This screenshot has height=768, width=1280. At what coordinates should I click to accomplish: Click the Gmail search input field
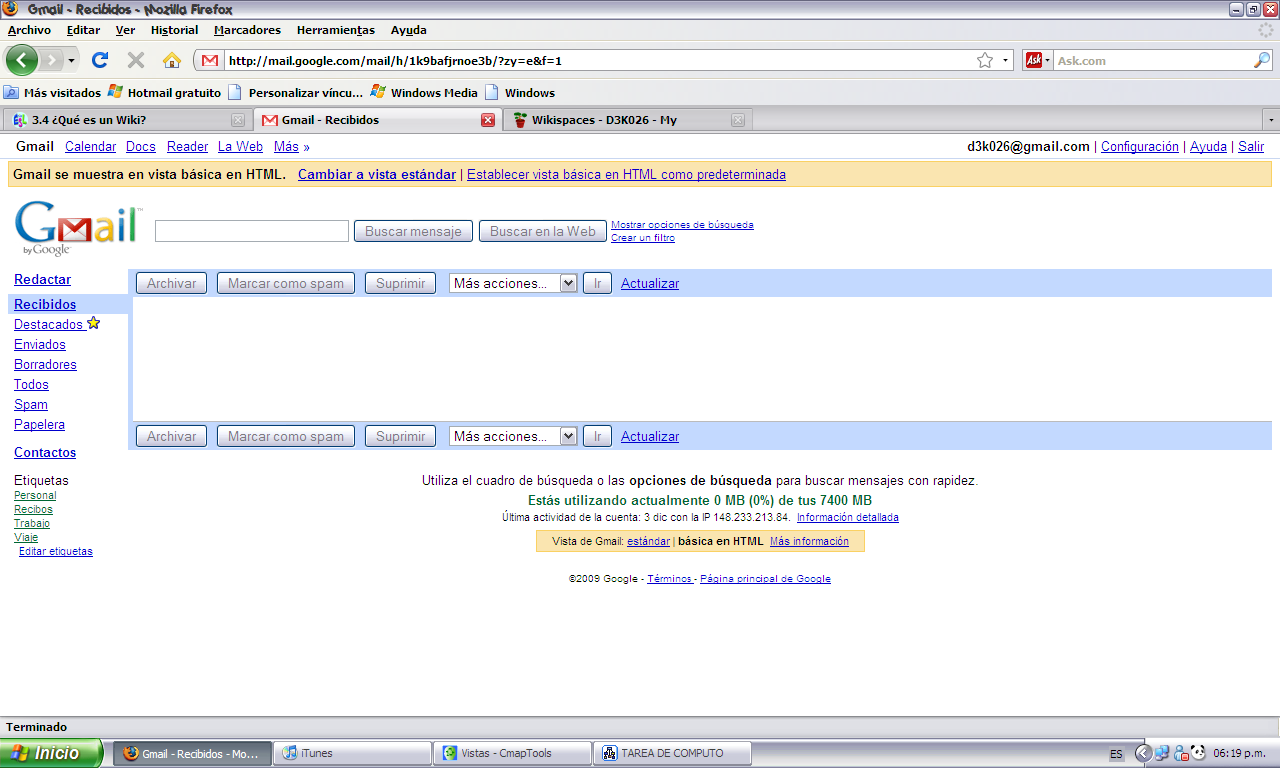coord(252,231)
